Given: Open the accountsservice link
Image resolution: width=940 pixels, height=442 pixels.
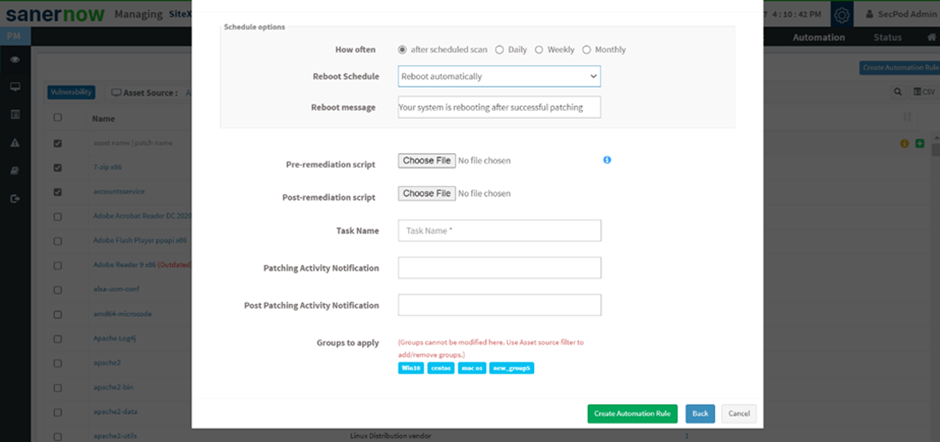Looking at the screenshot, I should [119, 192].
